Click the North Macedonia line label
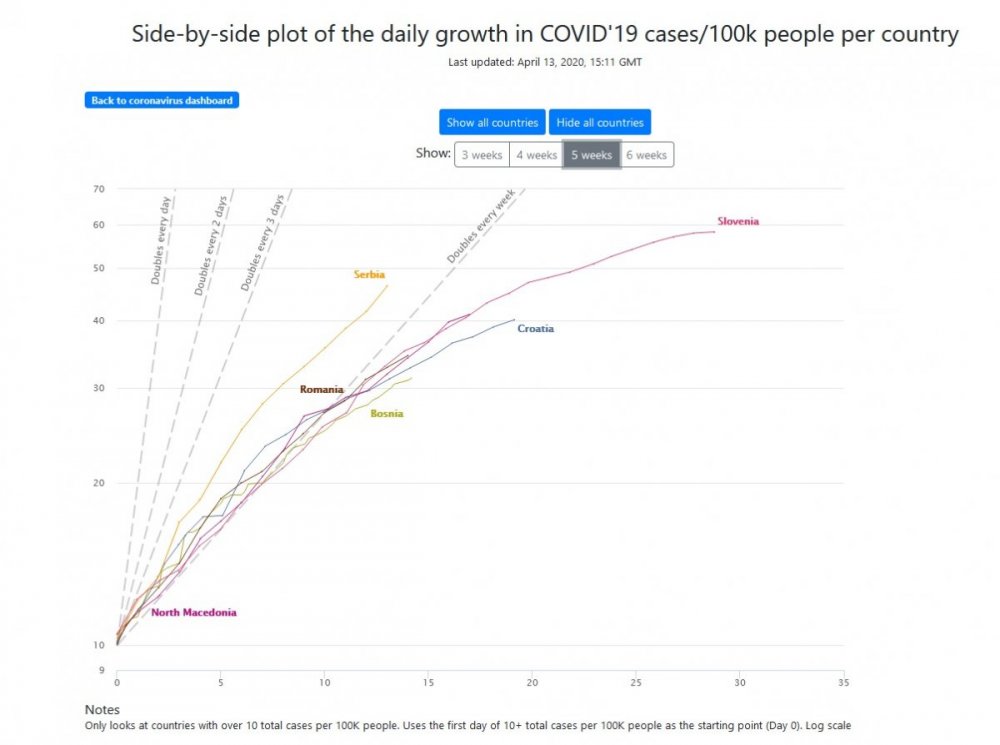The width and height of the screenshot is (1000, 745). click(194, 612)
